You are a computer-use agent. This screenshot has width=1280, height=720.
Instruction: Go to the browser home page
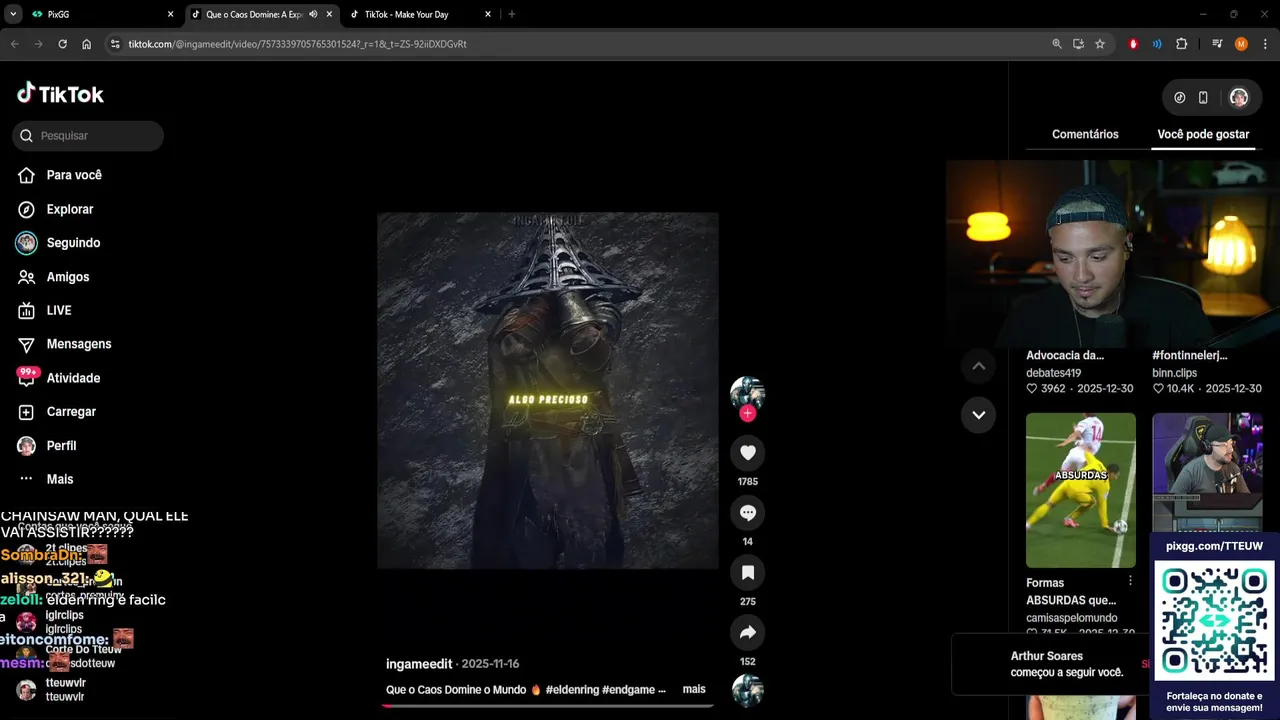[87, 44]
